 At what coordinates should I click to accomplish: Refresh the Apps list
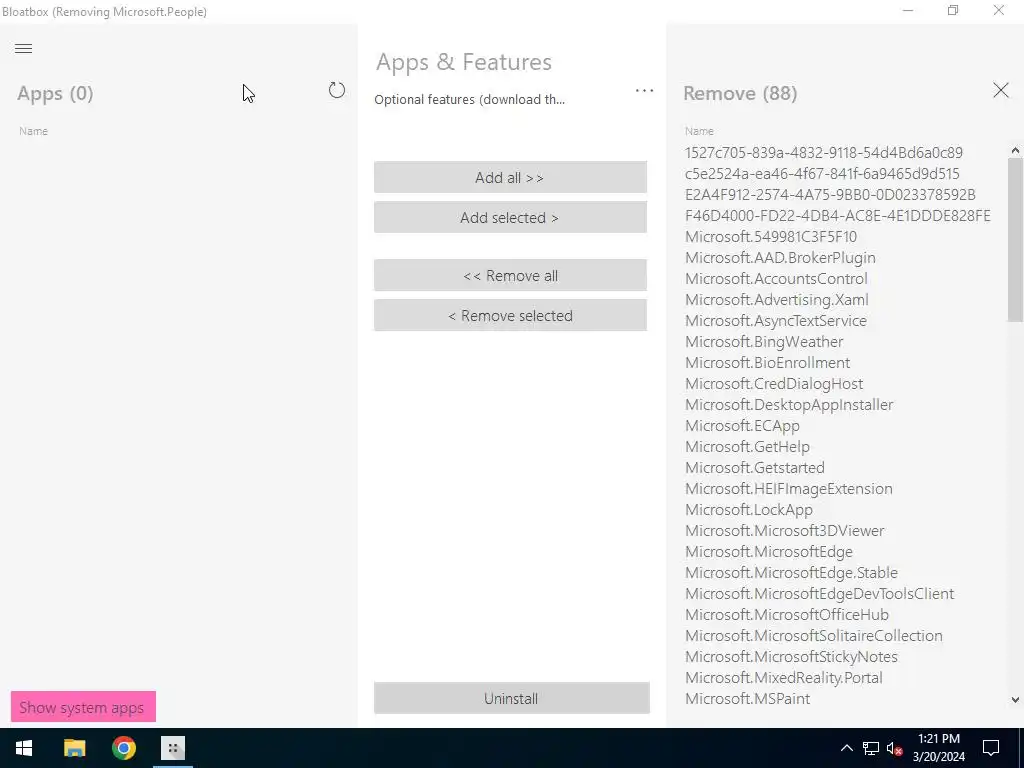click(336, 90)
